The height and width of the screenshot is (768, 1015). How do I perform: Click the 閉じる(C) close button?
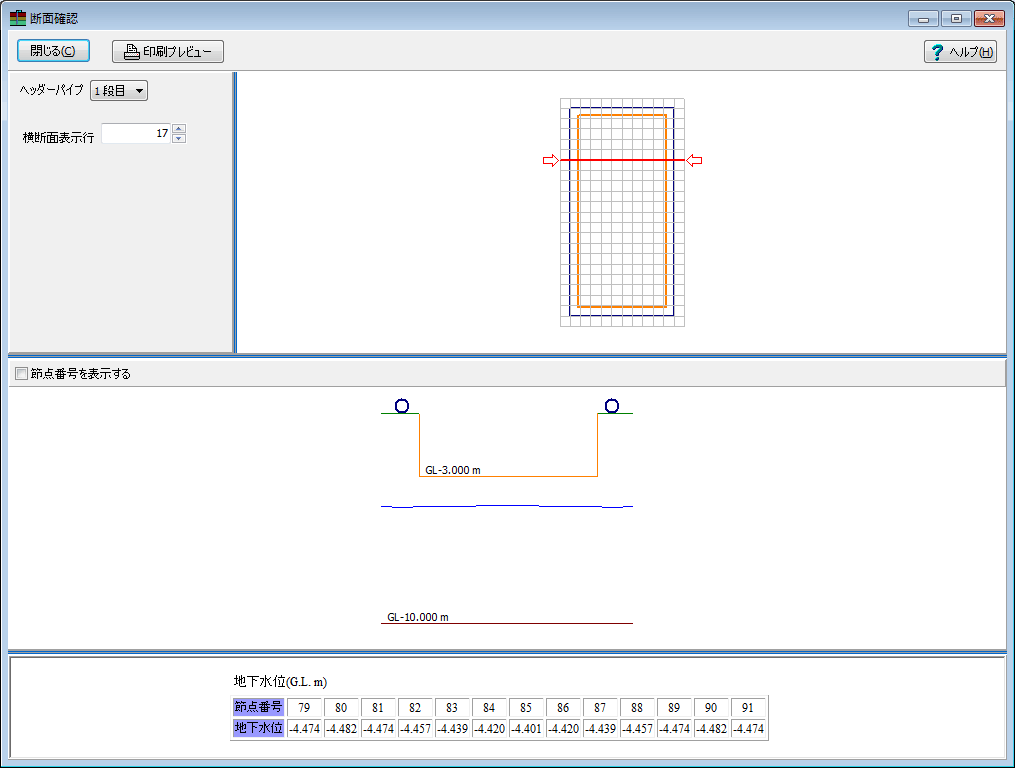click(53, 51)
